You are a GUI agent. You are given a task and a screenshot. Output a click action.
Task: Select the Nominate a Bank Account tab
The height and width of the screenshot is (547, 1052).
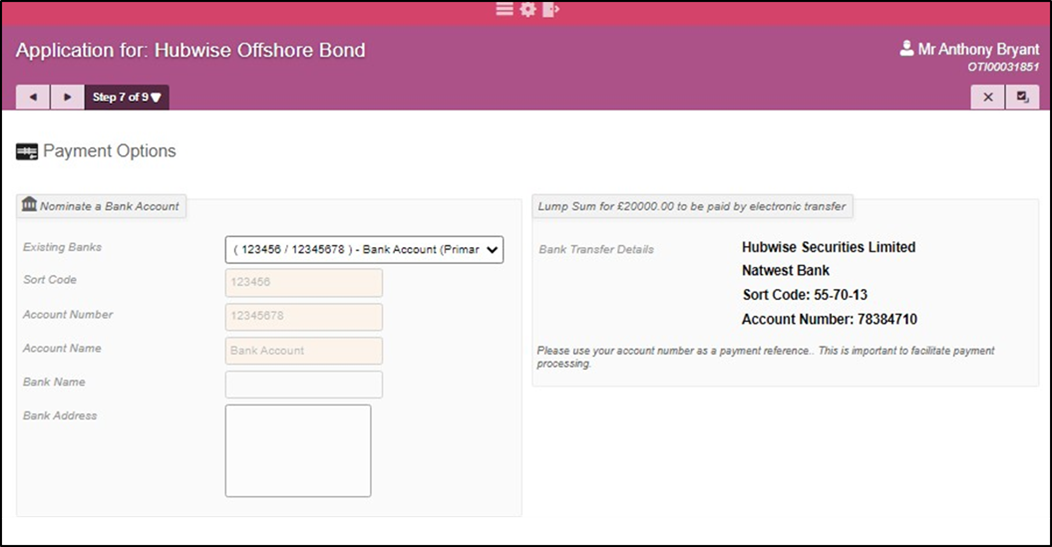(101, 206)
